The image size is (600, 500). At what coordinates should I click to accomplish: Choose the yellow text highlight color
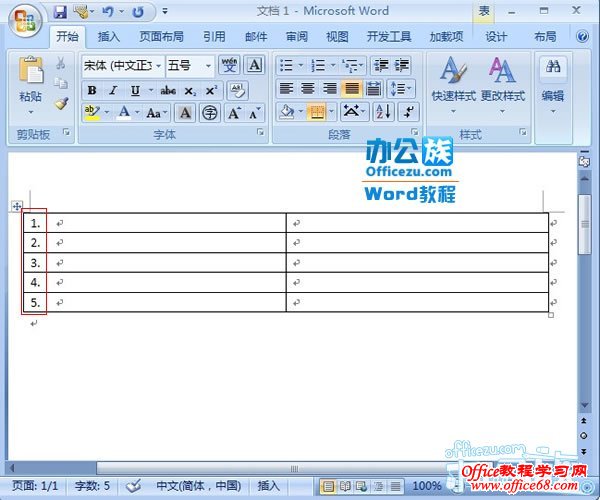click(92, 112)
